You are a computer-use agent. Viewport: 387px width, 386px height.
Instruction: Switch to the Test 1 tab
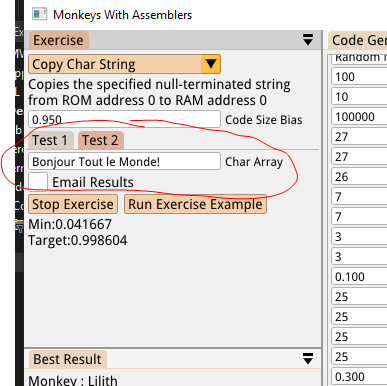[50, 140]
